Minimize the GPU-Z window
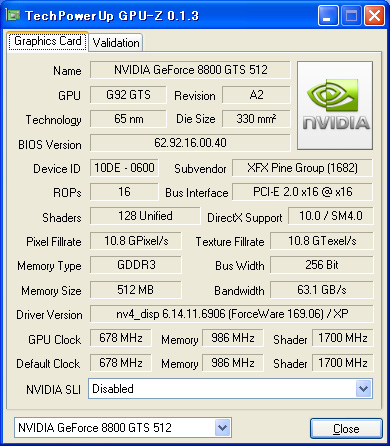This screenshot has height=446, width=390. [x=328, y=16]
